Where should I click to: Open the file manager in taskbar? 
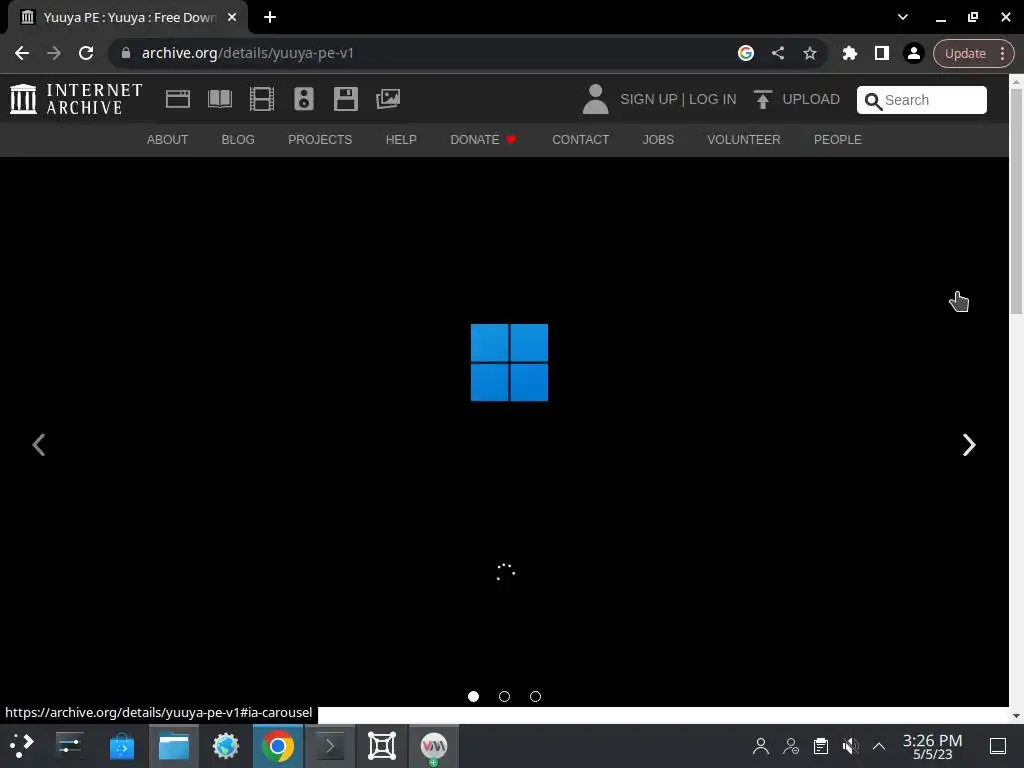[x=174, y=746]
